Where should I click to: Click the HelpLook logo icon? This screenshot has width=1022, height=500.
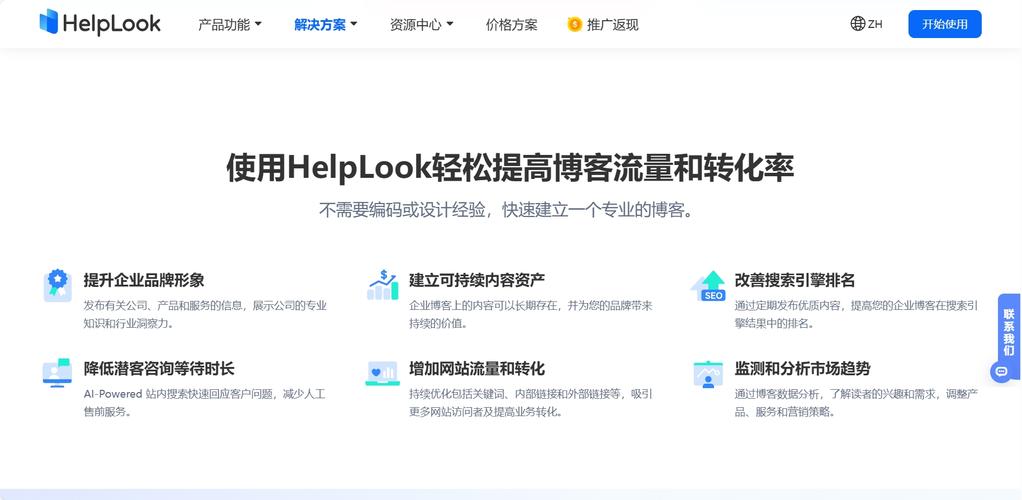tap(48, 22)
